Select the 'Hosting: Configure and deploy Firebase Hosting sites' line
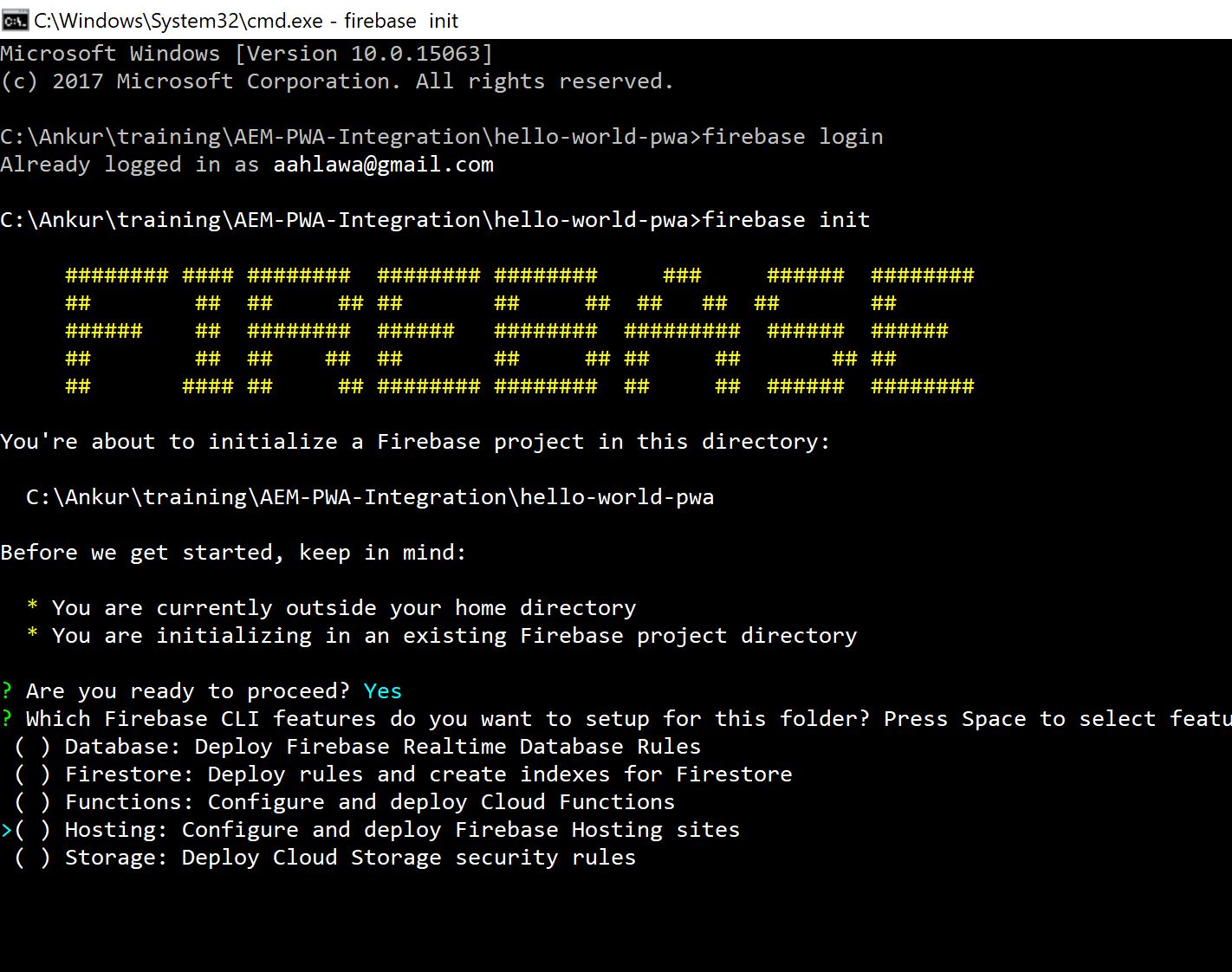The image size is (1232, 972). (x=402, y=830)
